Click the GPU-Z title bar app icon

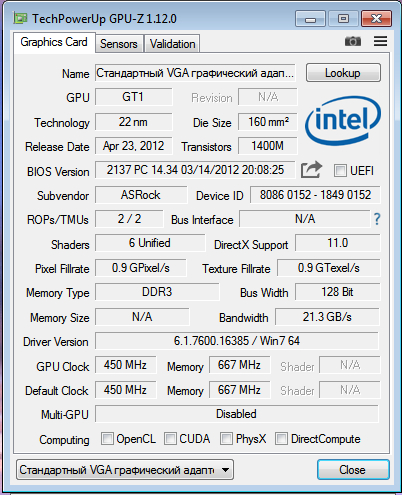click(20, 18)
